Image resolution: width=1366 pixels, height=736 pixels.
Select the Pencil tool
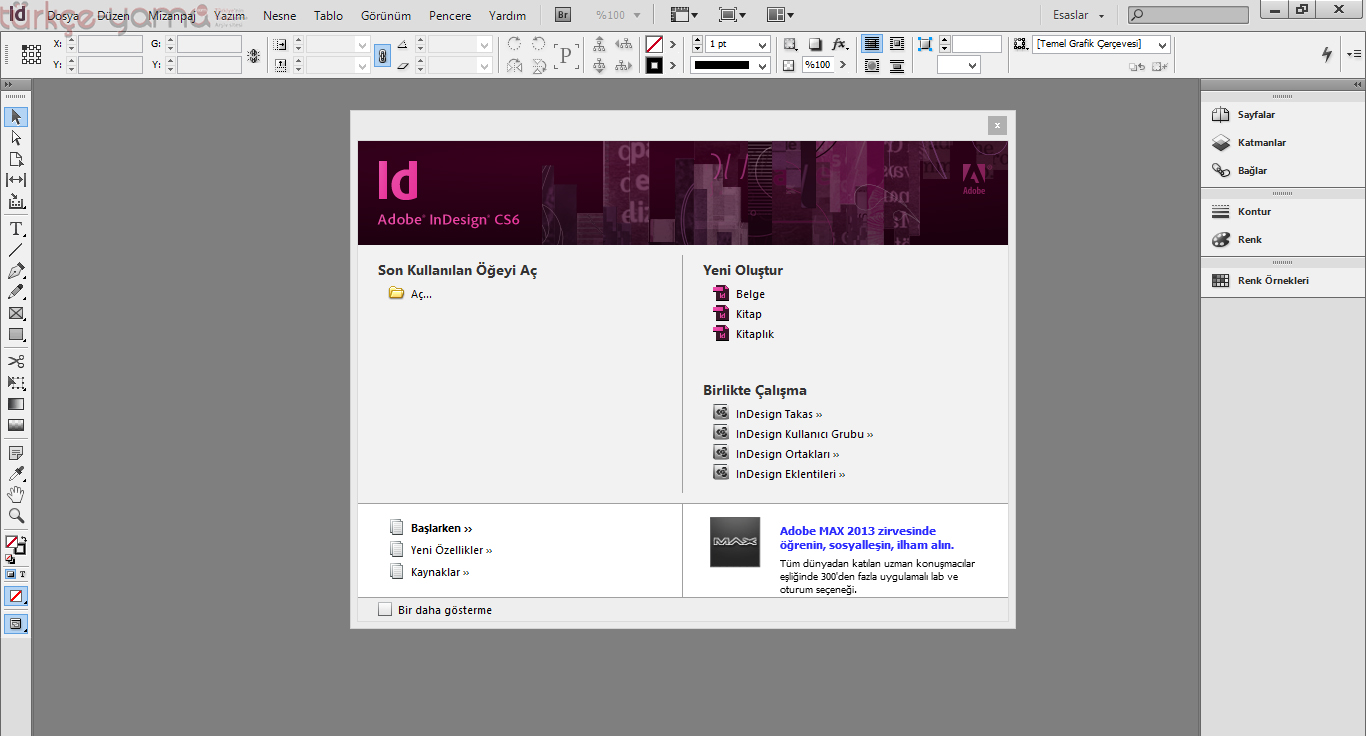pyautogui.click(x=16, y=292)
